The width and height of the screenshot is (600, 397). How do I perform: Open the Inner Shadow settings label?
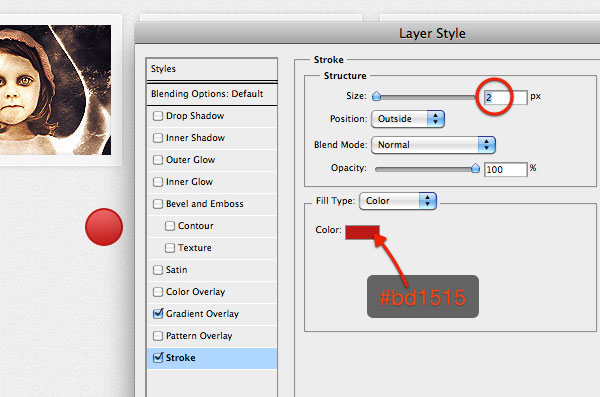196,138
